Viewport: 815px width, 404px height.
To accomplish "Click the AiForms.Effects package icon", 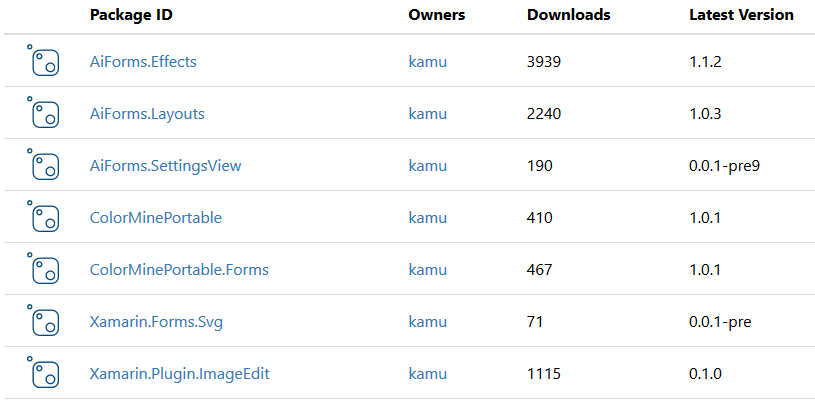I will click(43, 60).
